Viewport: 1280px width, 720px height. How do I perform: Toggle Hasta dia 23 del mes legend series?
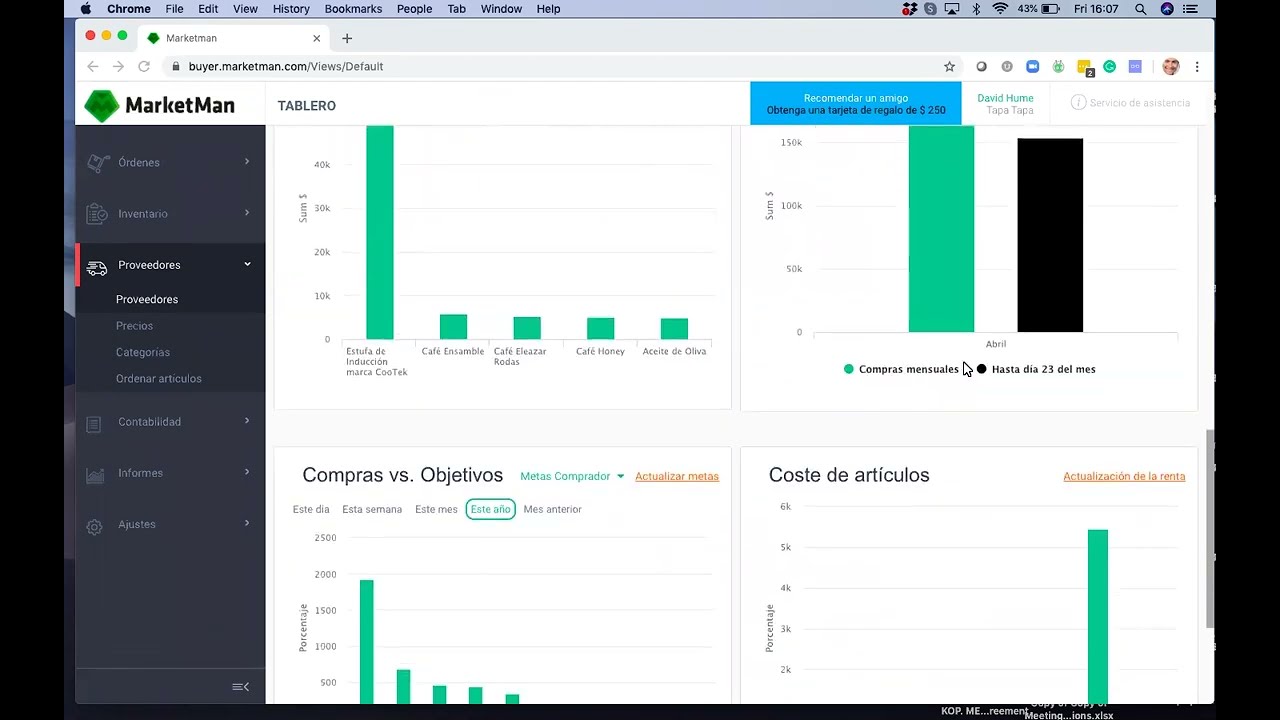pyautogui.click(x=1036, y=369)
